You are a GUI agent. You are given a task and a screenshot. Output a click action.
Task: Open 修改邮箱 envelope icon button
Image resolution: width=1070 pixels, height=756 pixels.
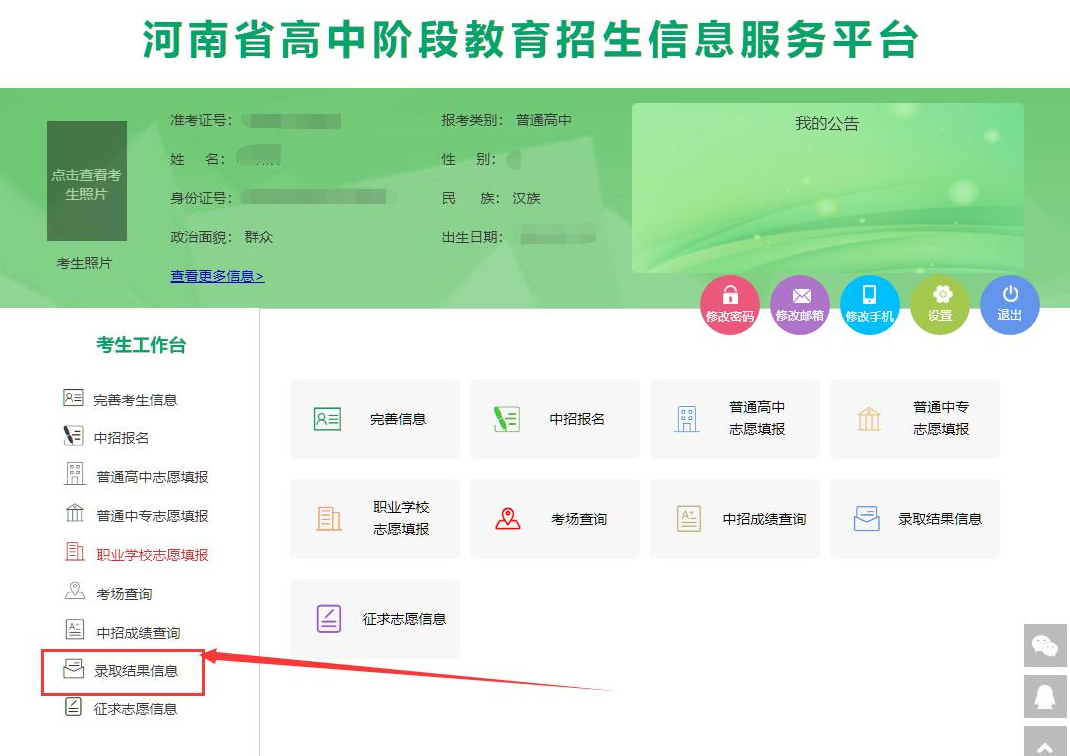pyautogui.click(x=800, y=304)
